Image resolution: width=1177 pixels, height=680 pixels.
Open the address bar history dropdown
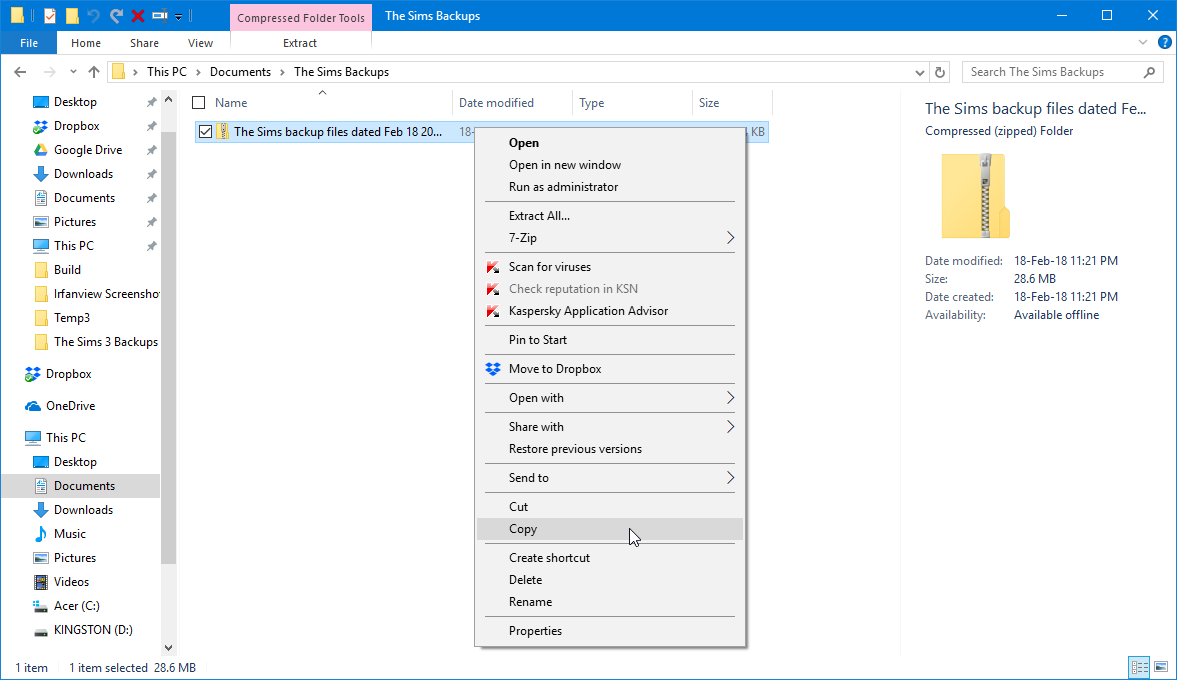(920, 72)
